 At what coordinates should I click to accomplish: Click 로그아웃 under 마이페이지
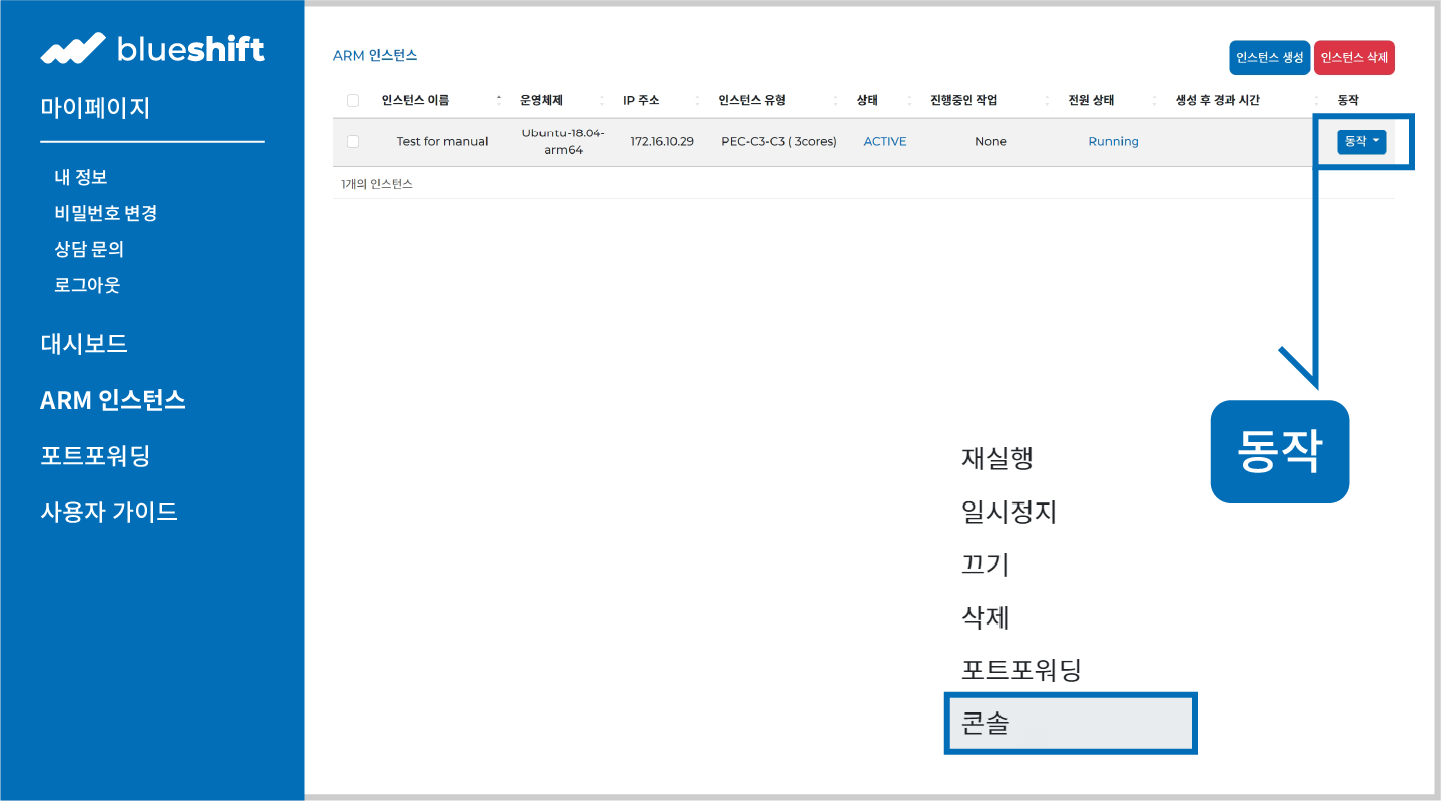coord(87,285)
